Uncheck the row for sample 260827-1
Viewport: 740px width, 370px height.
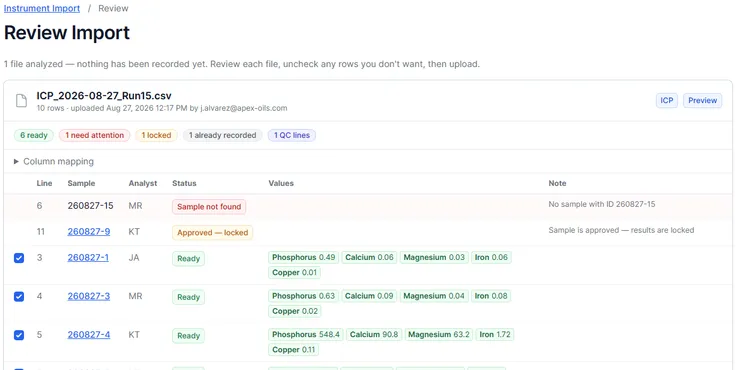[x=19, y=258]
